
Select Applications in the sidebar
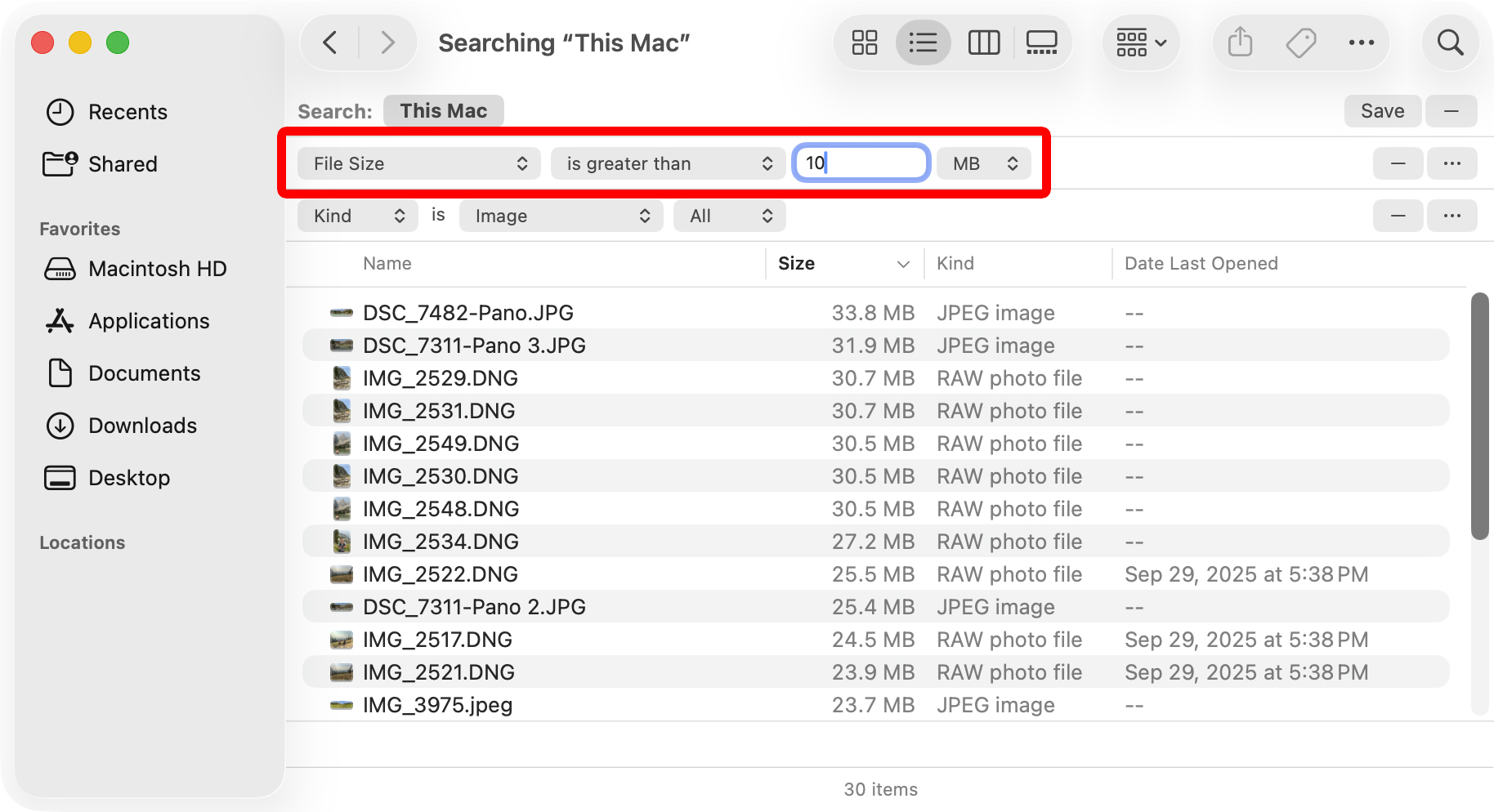click(148, 320)
